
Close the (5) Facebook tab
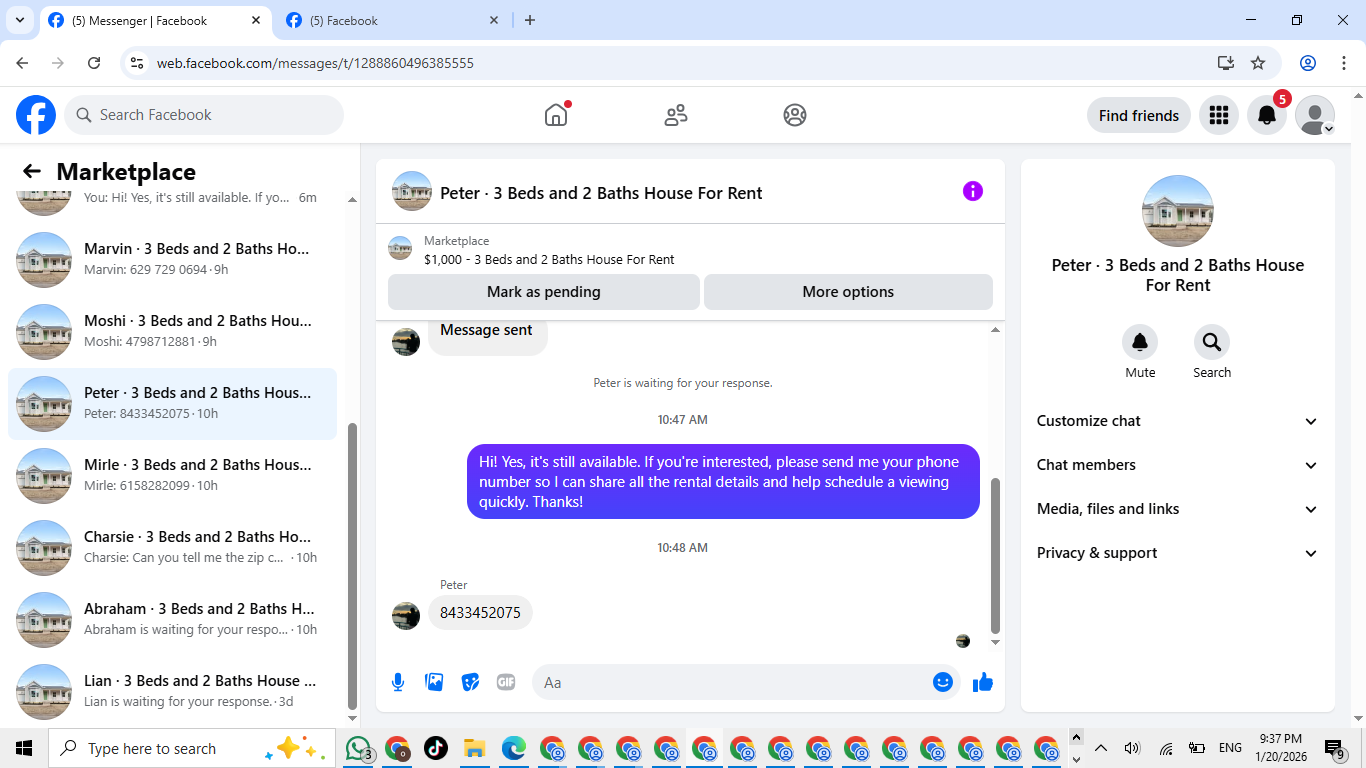click(493, 20)
